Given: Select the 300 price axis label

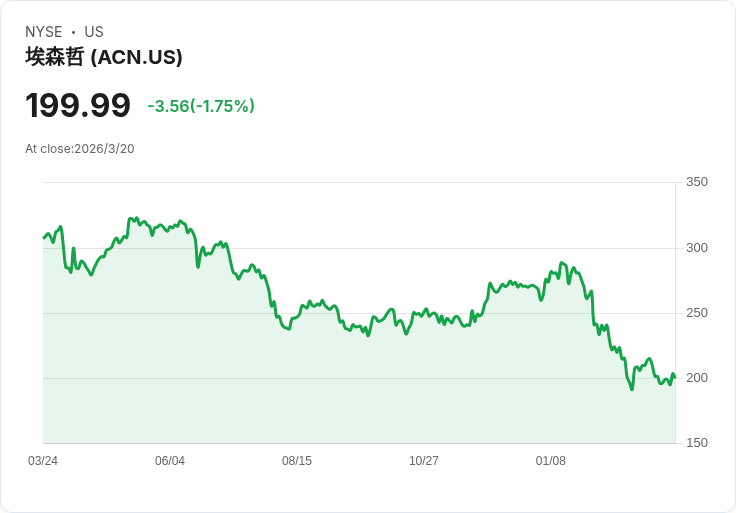Looking at the screenshot, I should point(697,248).
